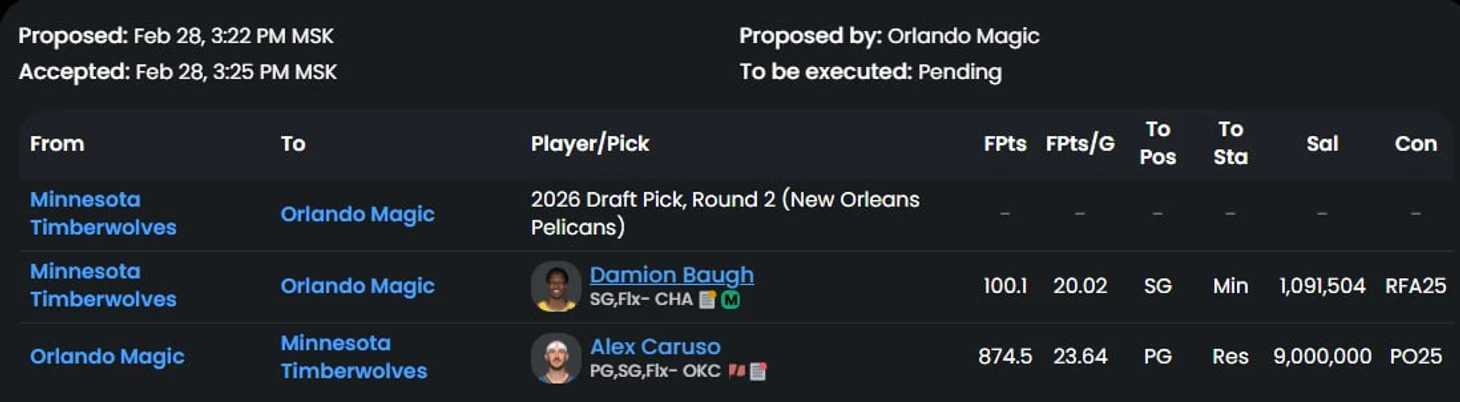Viewport: 1460px width, 402px height.
Task: Click the green M badge beside Baugh
Action: tap(730, 300)
